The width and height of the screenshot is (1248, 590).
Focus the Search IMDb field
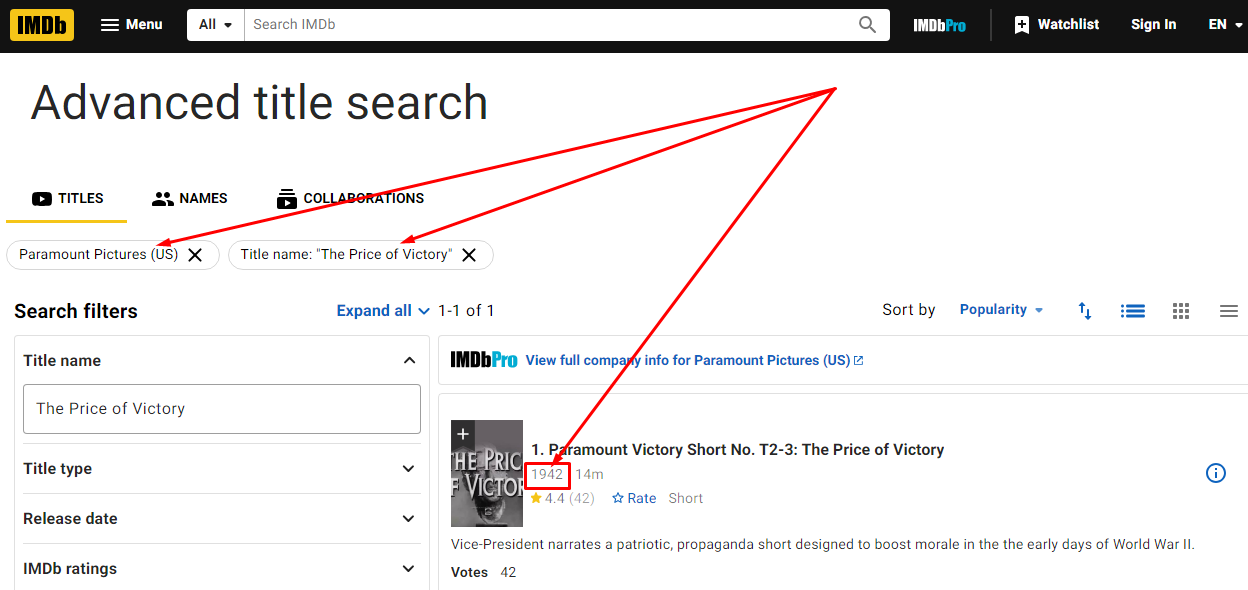546,25
